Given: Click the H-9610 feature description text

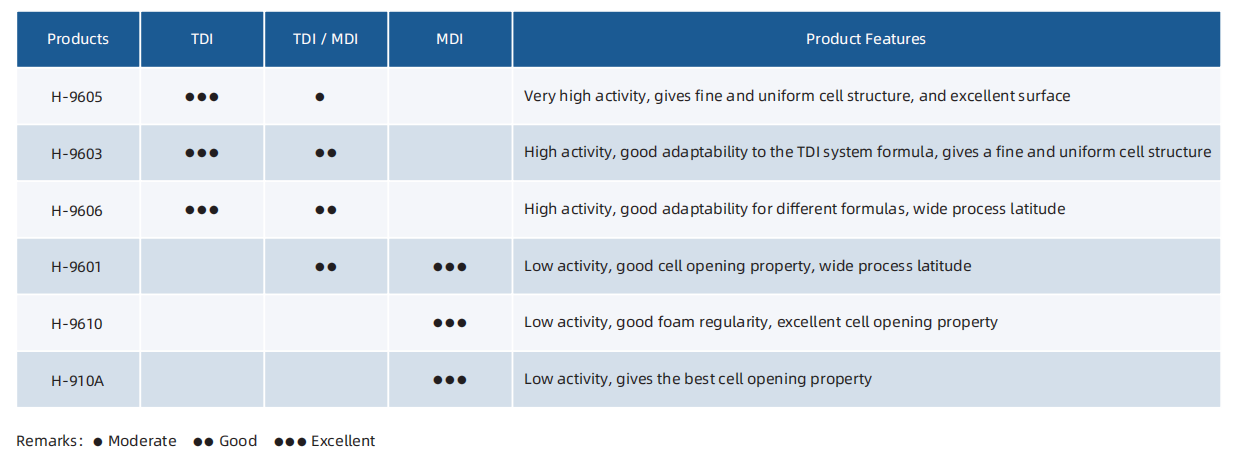Looking at the screenshot, I should tap(761, 322).
